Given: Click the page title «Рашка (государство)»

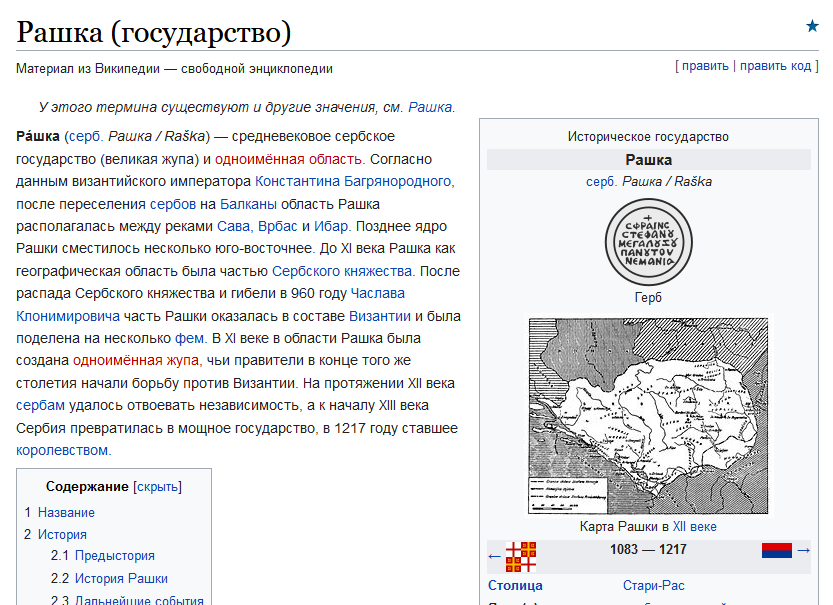Looking at the screenshot, I should click(154, 32).
